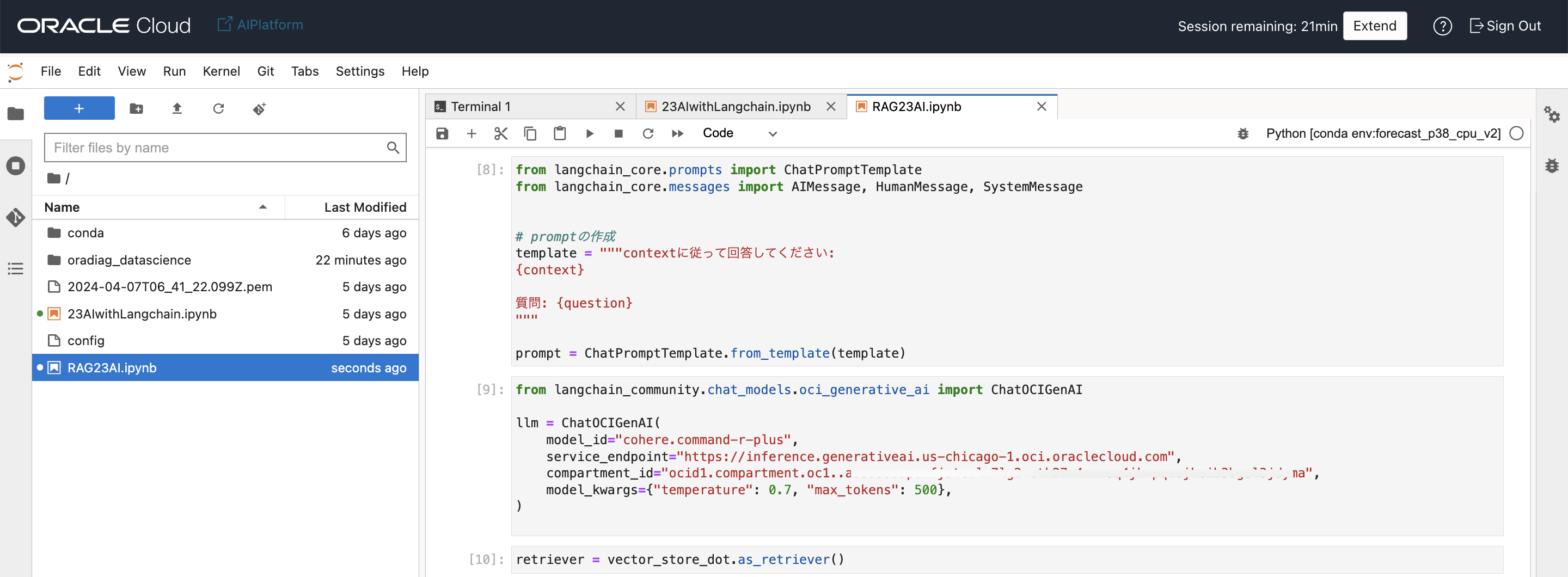Screen dimensions: 1568x577
Task: Sign out of Oracle Cloud
Action: (1505, 26)
